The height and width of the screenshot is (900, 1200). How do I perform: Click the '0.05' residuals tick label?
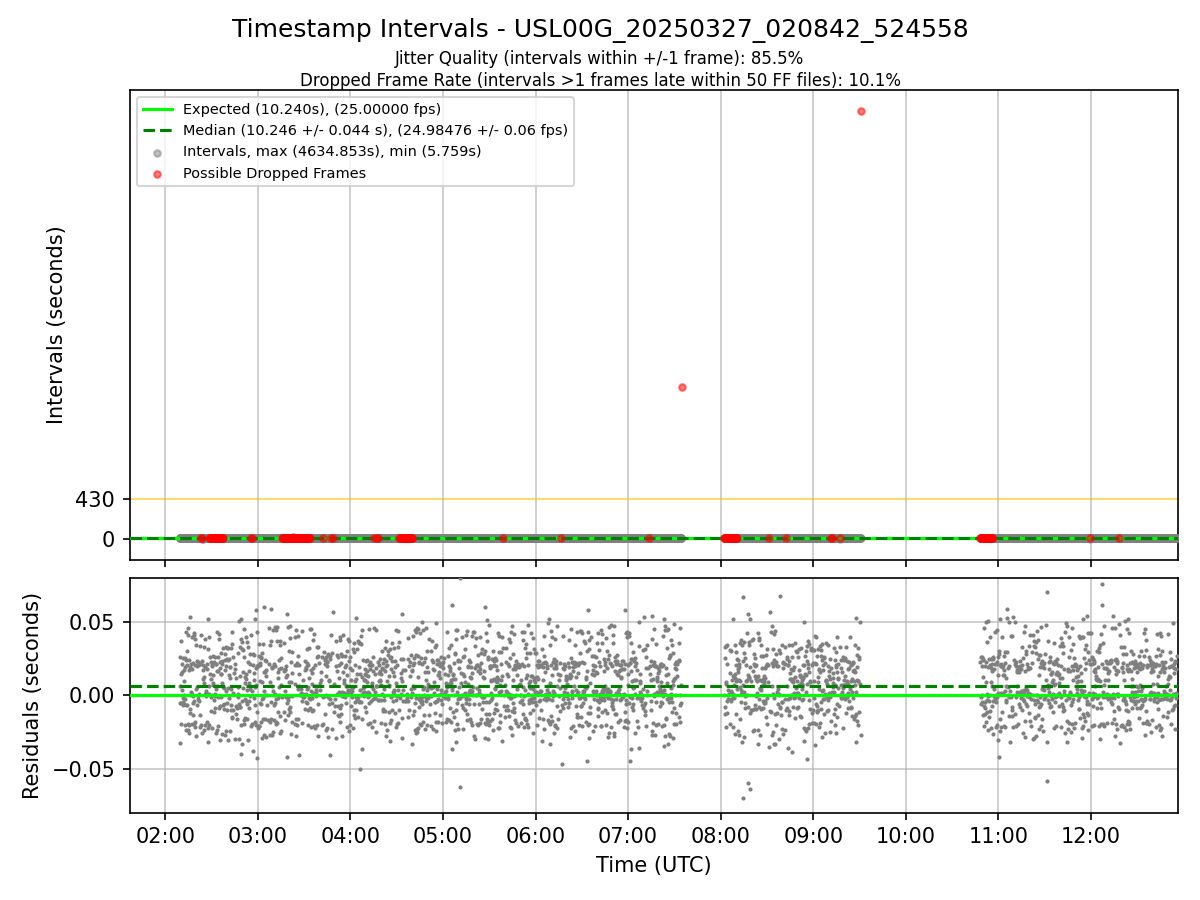pyautogui.click(x=93, y=622)
